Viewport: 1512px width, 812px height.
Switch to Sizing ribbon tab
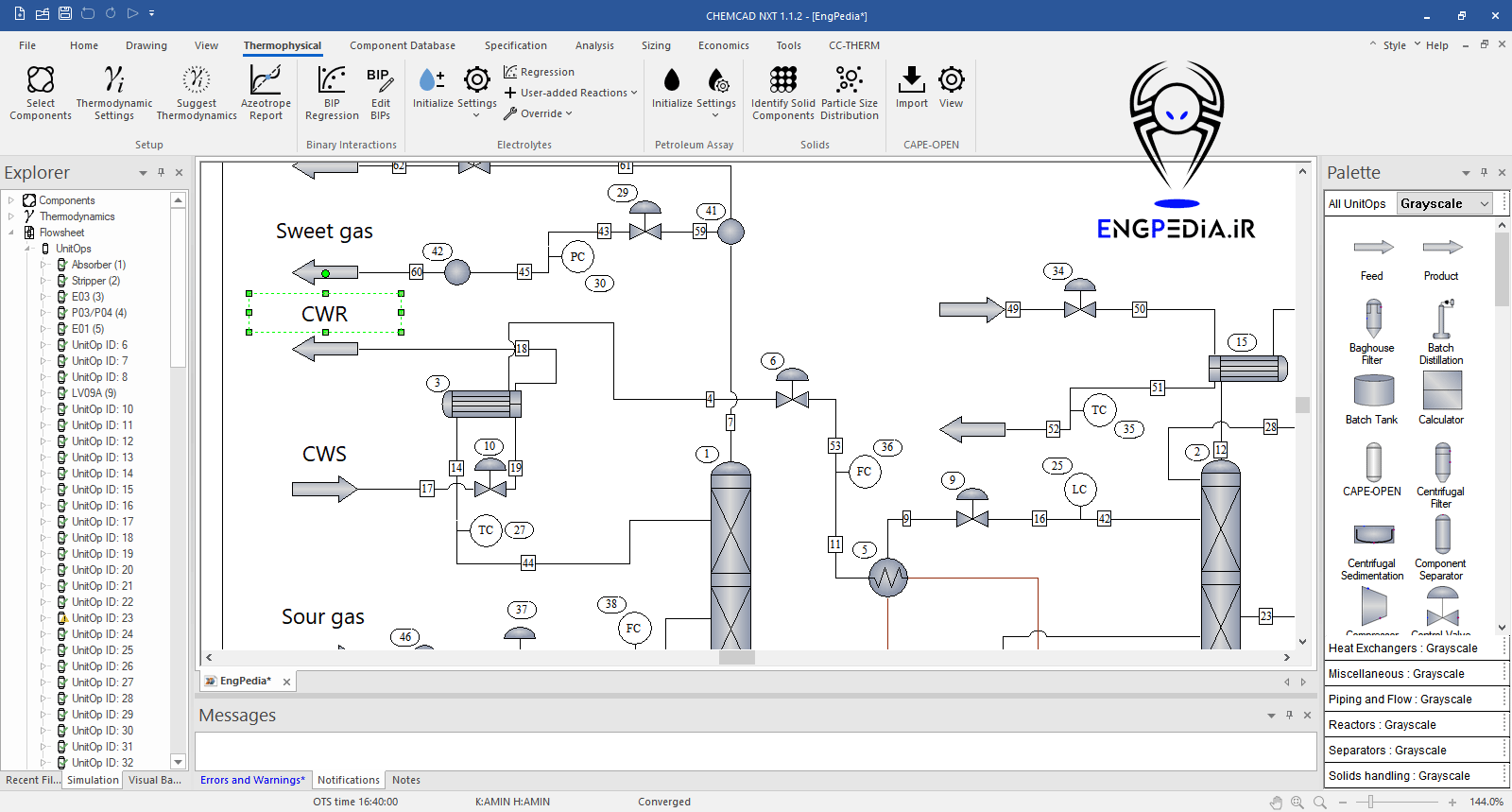click(x=656, y=45)
